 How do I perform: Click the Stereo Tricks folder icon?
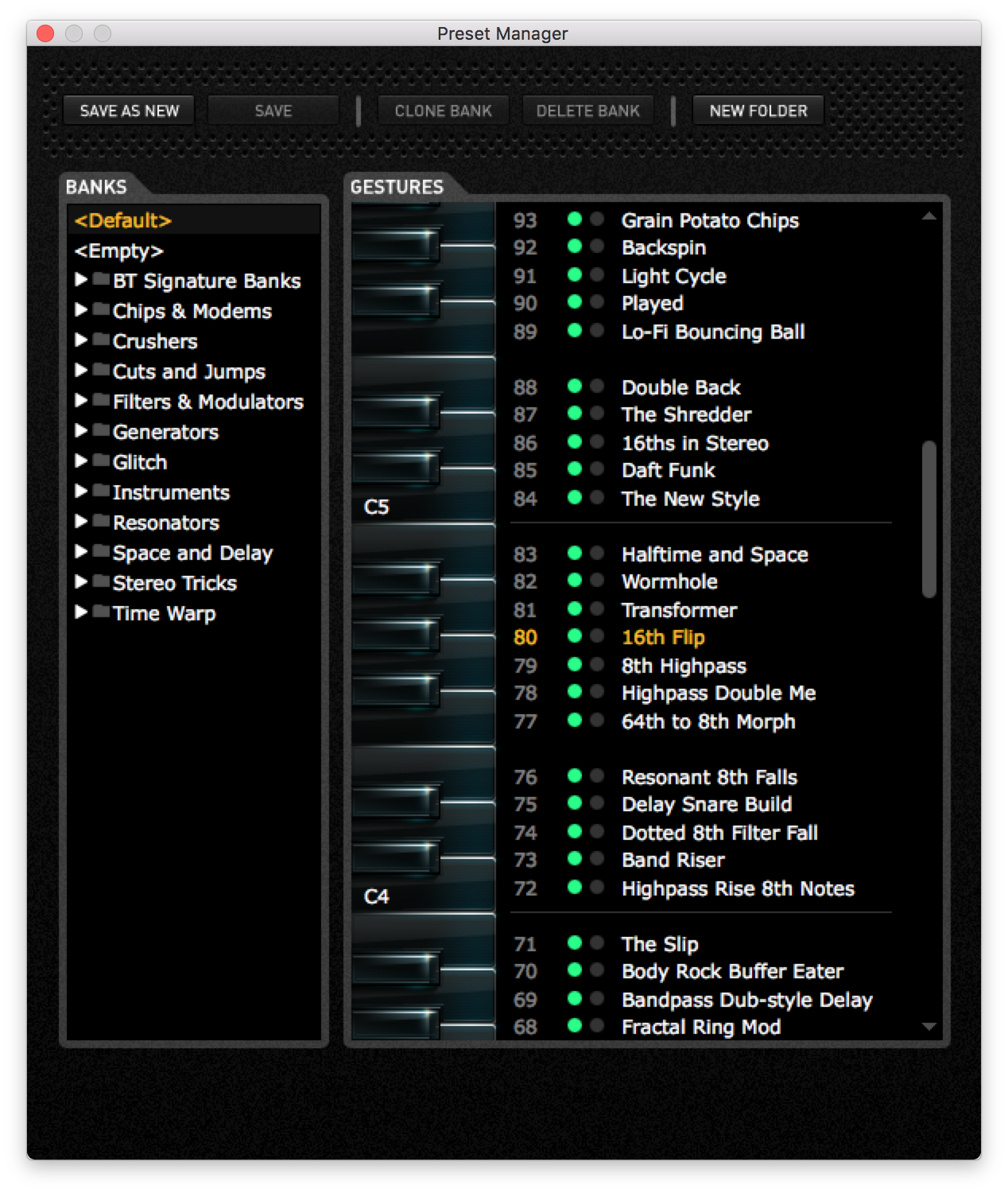101,581
